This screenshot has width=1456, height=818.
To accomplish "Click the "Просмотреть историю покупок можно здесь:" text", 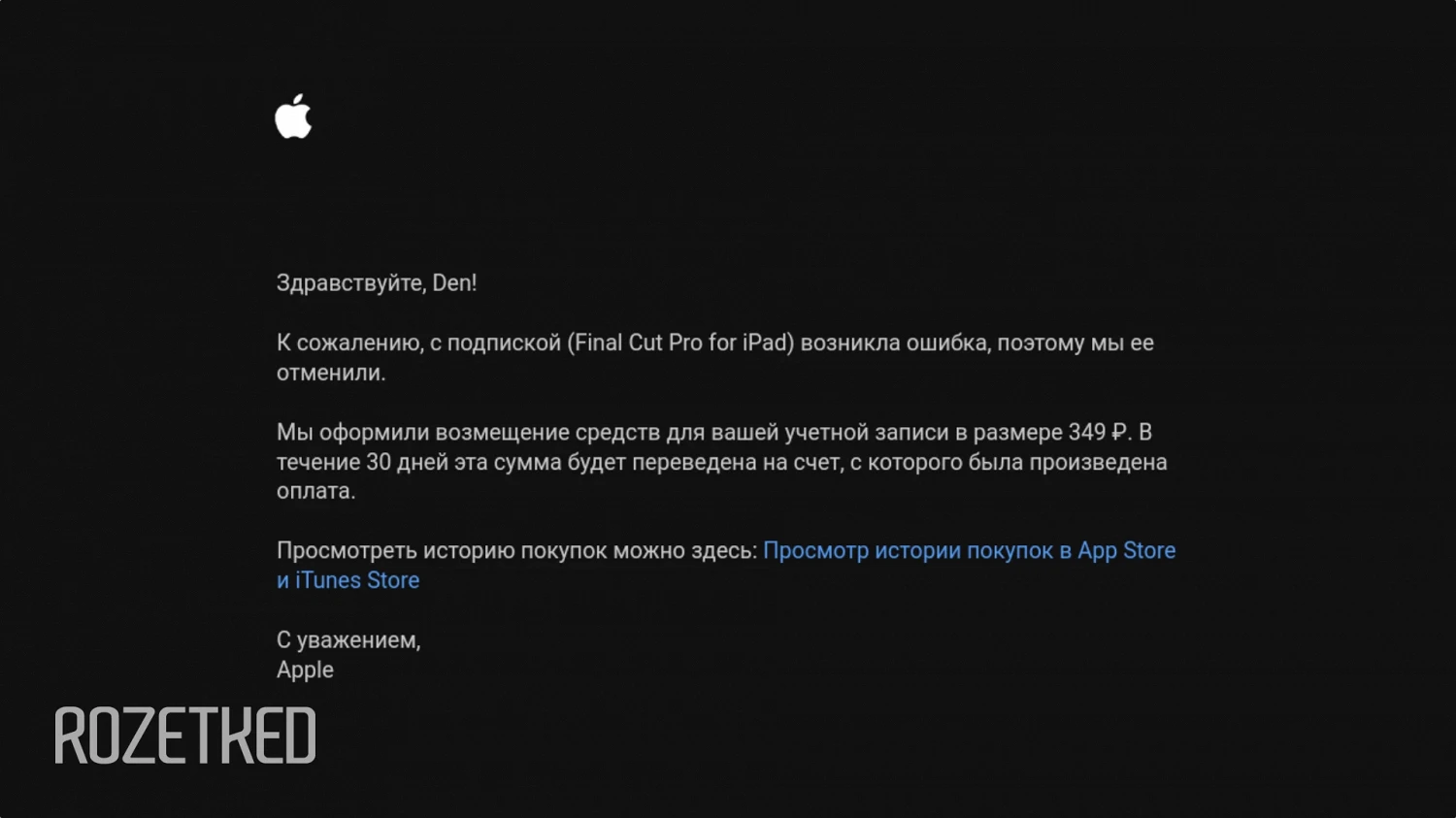I will point(516,551).
